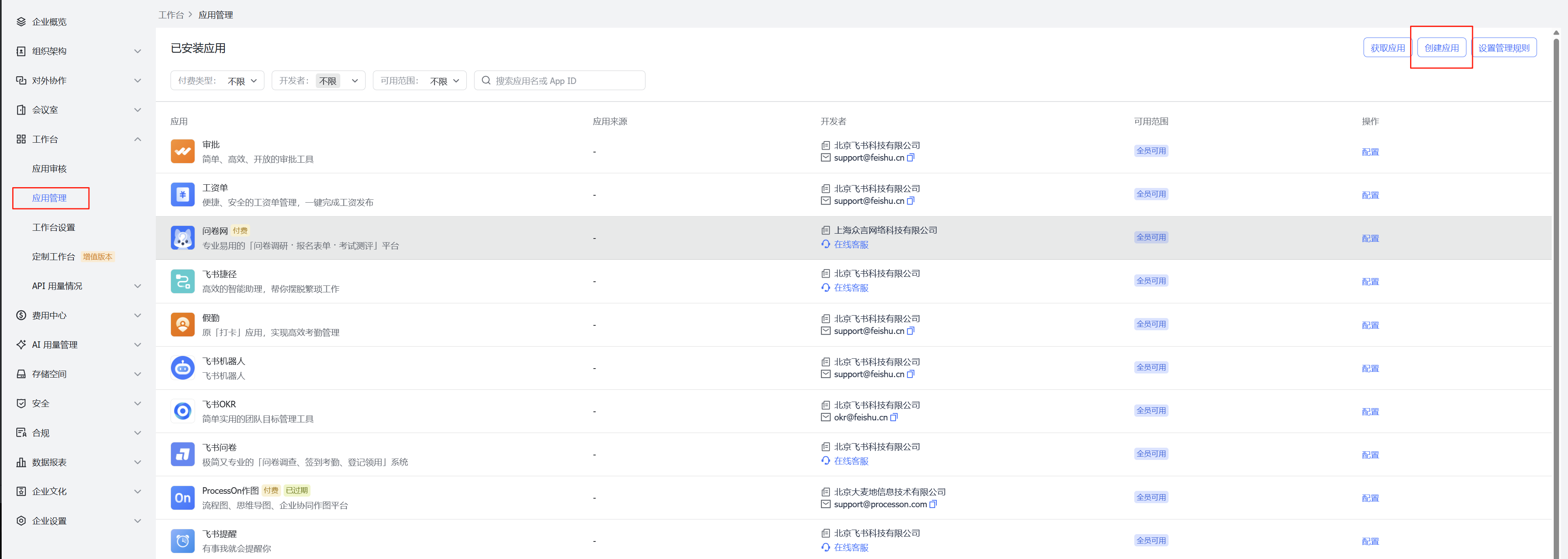The width and height of the screenshot is (1568, 559).
Task: Click the 问卷网 app icon
Action: 183,238
